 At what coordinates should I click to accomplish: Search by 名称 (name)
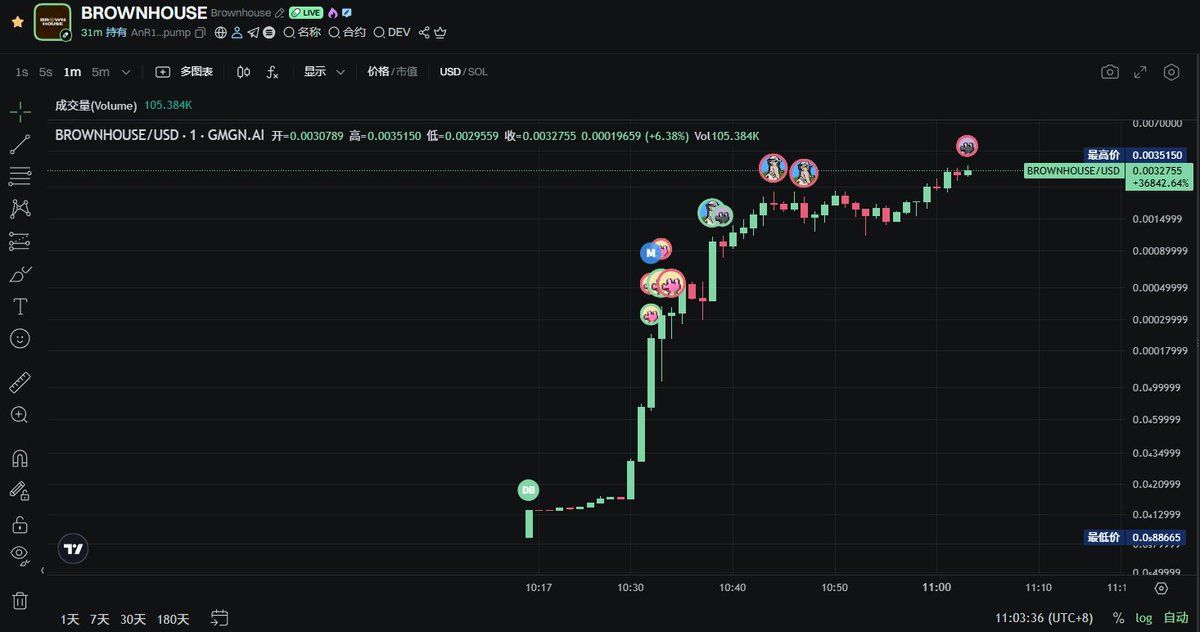point(302,33)
